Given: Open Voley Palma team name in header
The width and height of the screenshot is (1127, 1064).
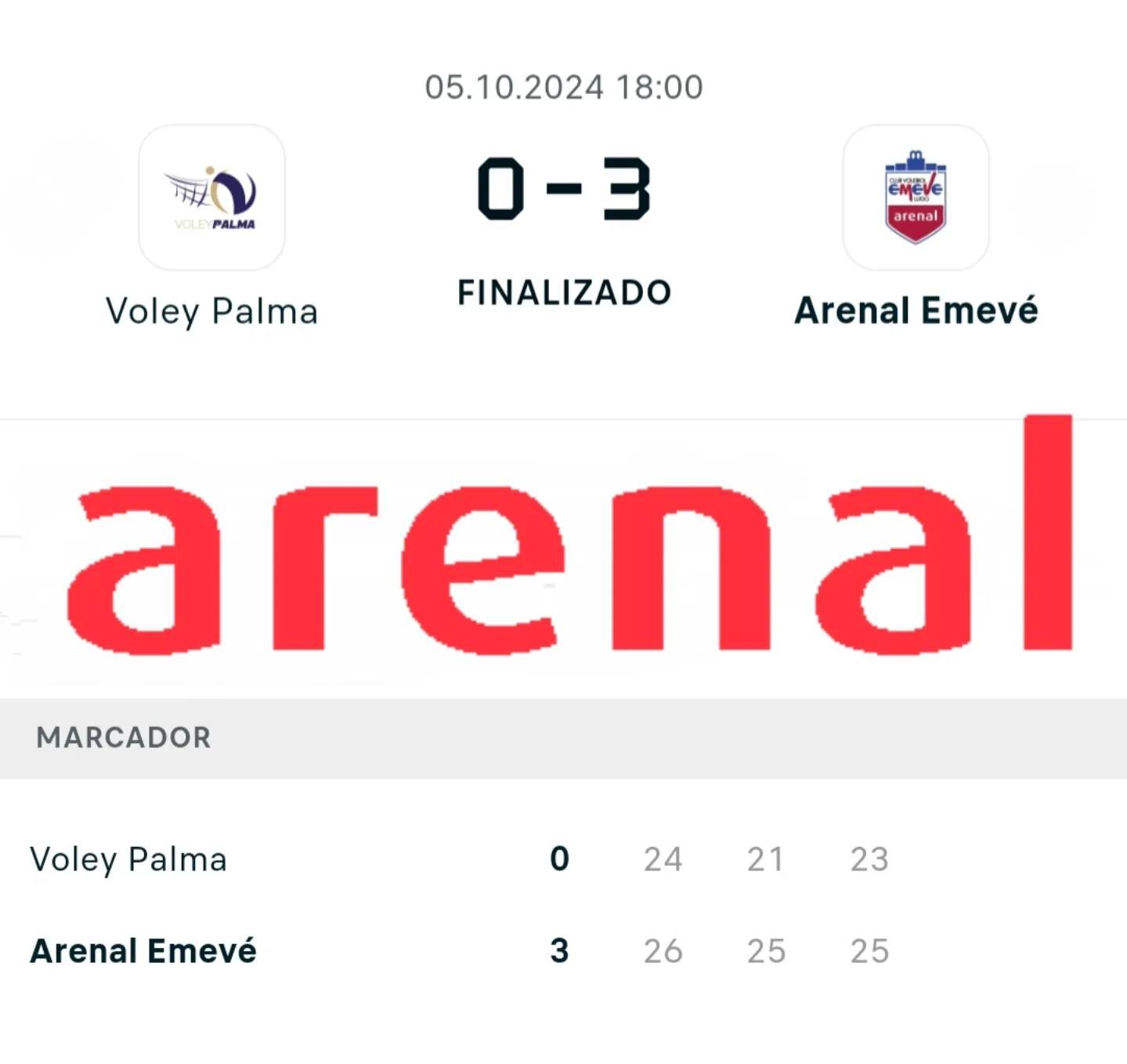Looking at the screenshot, I should tap(211, 311).
